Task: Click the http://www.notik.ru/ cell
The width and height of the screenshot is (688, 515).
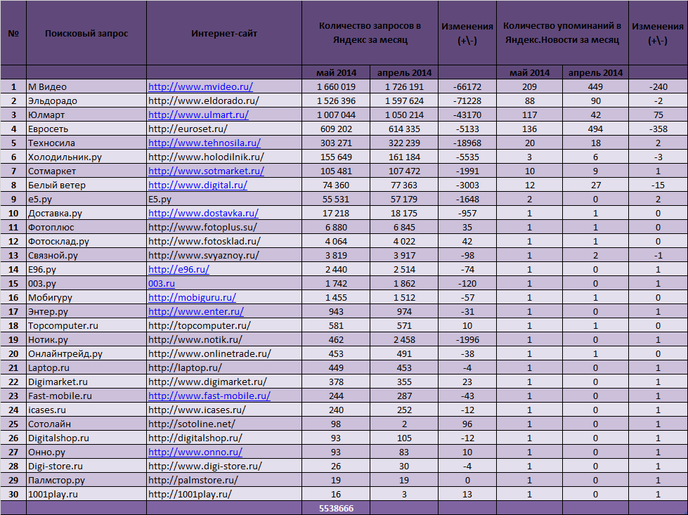Action: [x=224, y=340]
